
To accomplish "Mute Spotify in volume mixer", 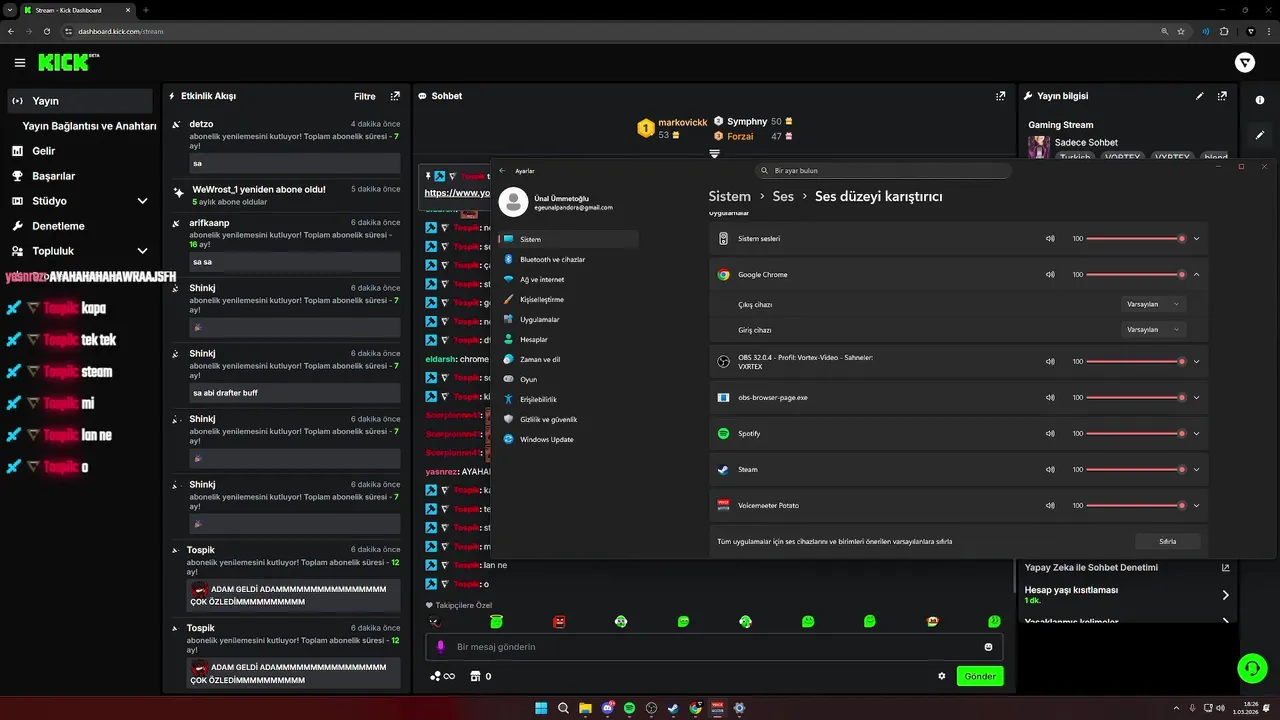I will (1050, 433).
